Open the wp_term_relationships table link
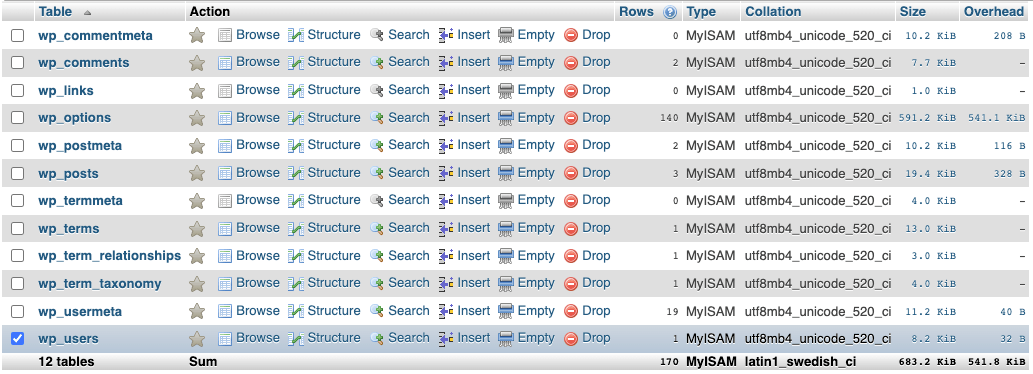 click(x=109, y=255)
